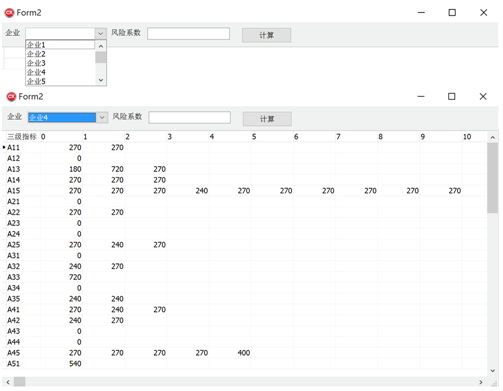This screenshot has height=391, width=503.
Task: Select row A31 label
Action: pyautogui.click(x=13, y=256)
